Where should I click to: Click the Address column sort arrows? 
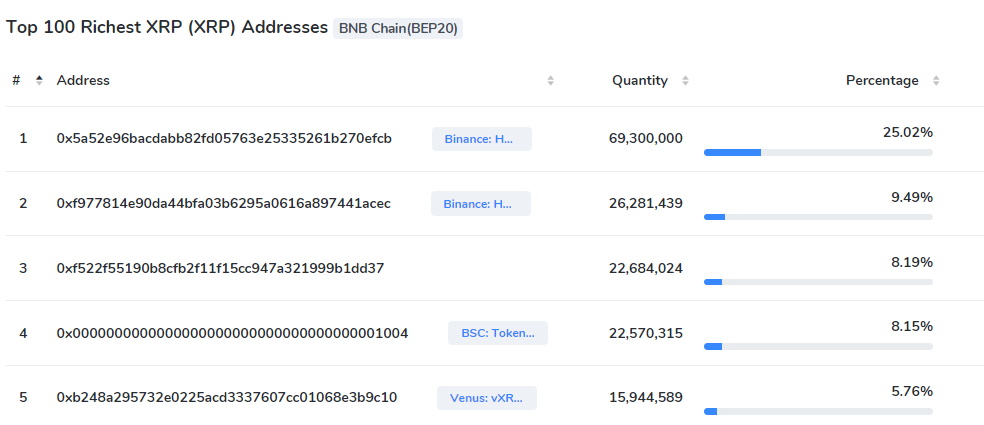[x=550, y=81]
